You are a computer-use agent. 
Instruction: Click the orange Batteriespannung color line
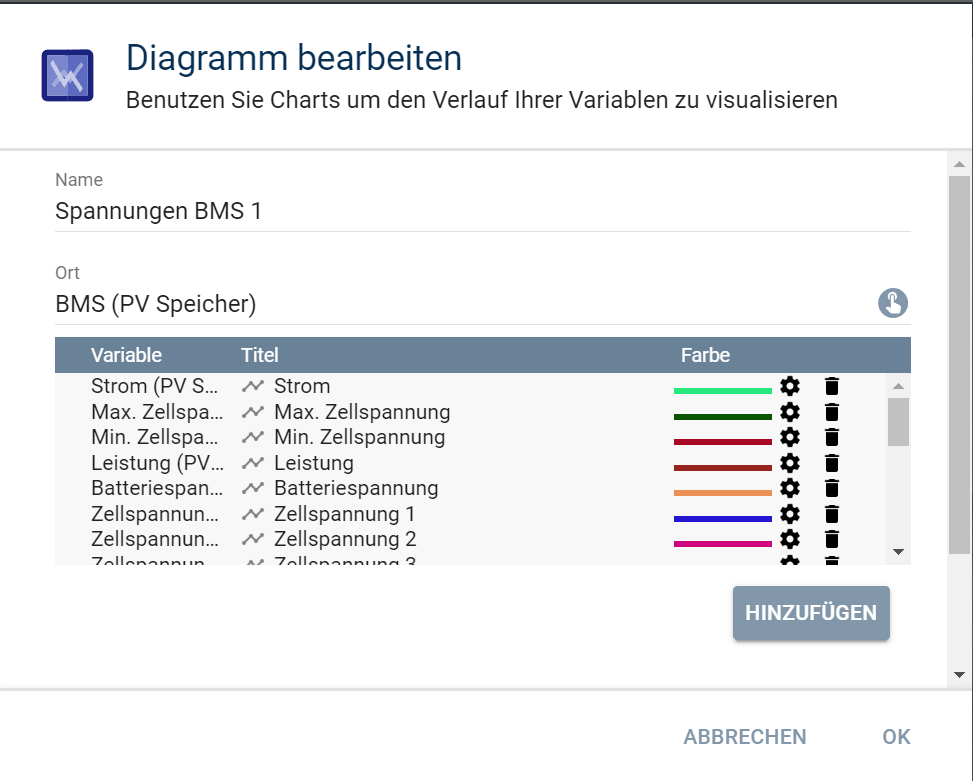(723, 493)
